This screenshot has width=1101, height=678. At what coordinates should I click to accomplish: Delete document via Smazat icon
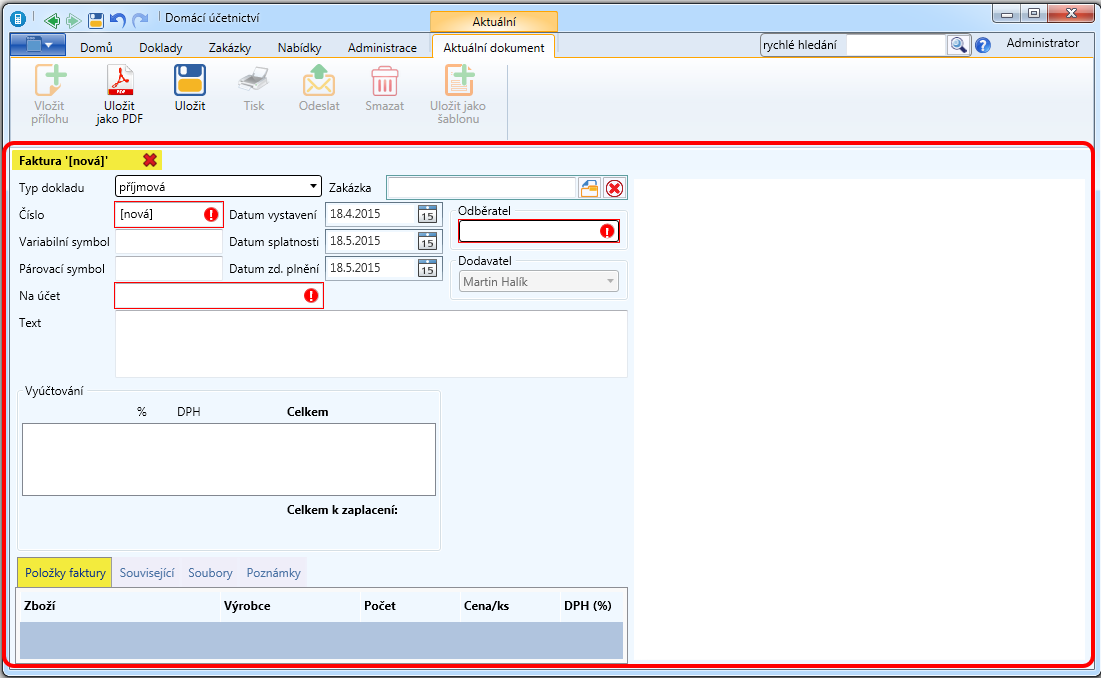tap(384, 80)
